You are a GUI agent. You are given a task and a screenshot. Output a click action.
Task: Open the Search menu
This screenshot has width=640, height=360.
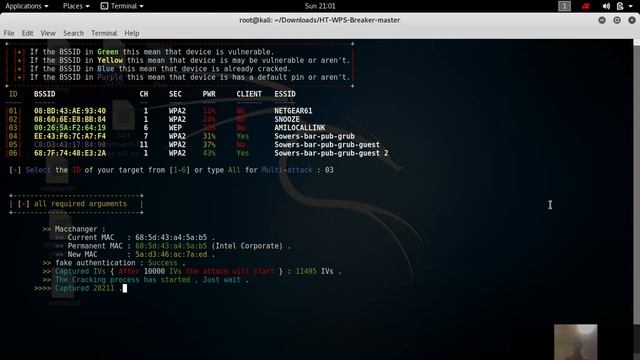73,33
